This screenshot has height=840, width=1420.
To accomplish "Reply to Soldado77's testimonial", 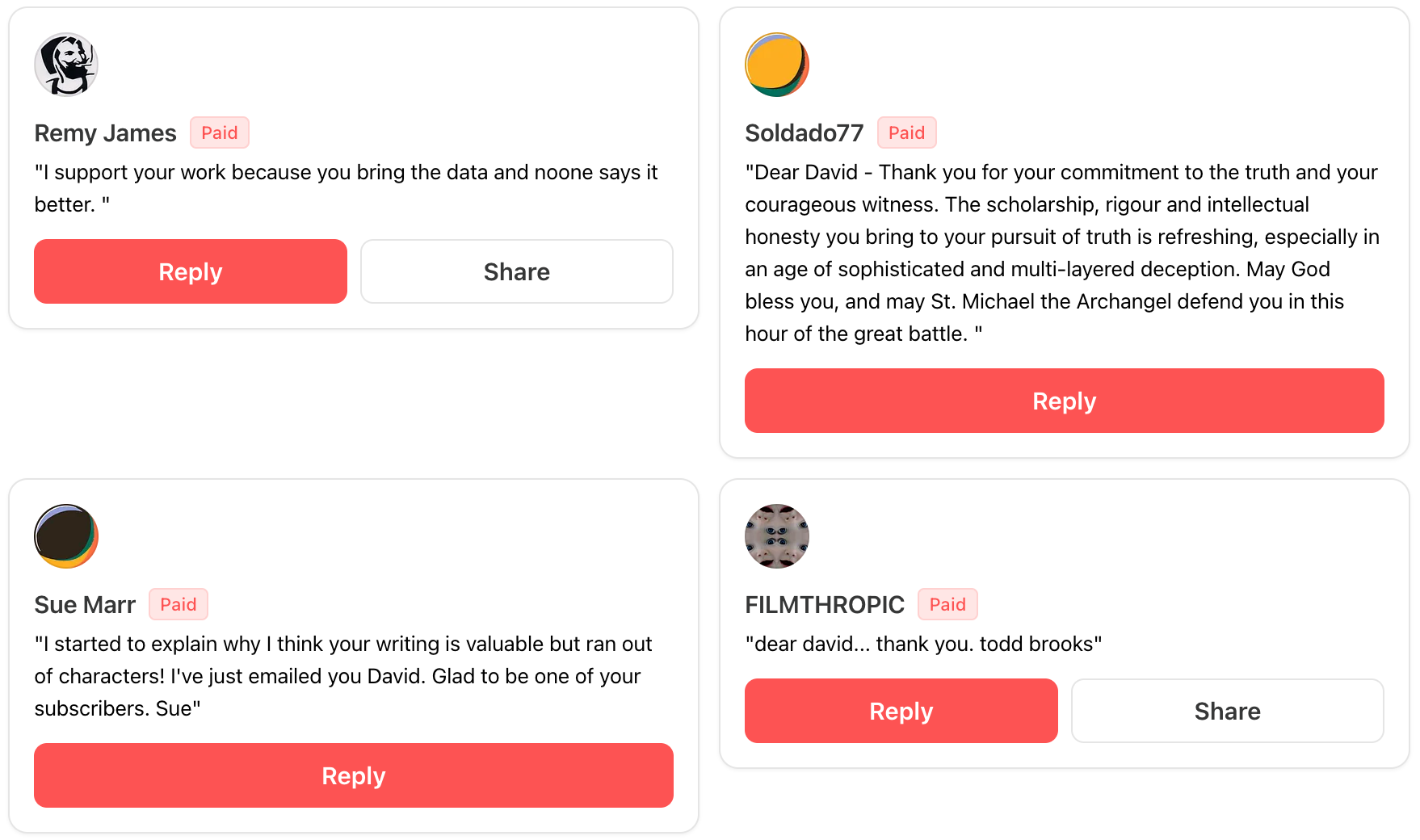I will pos(1064,401).
